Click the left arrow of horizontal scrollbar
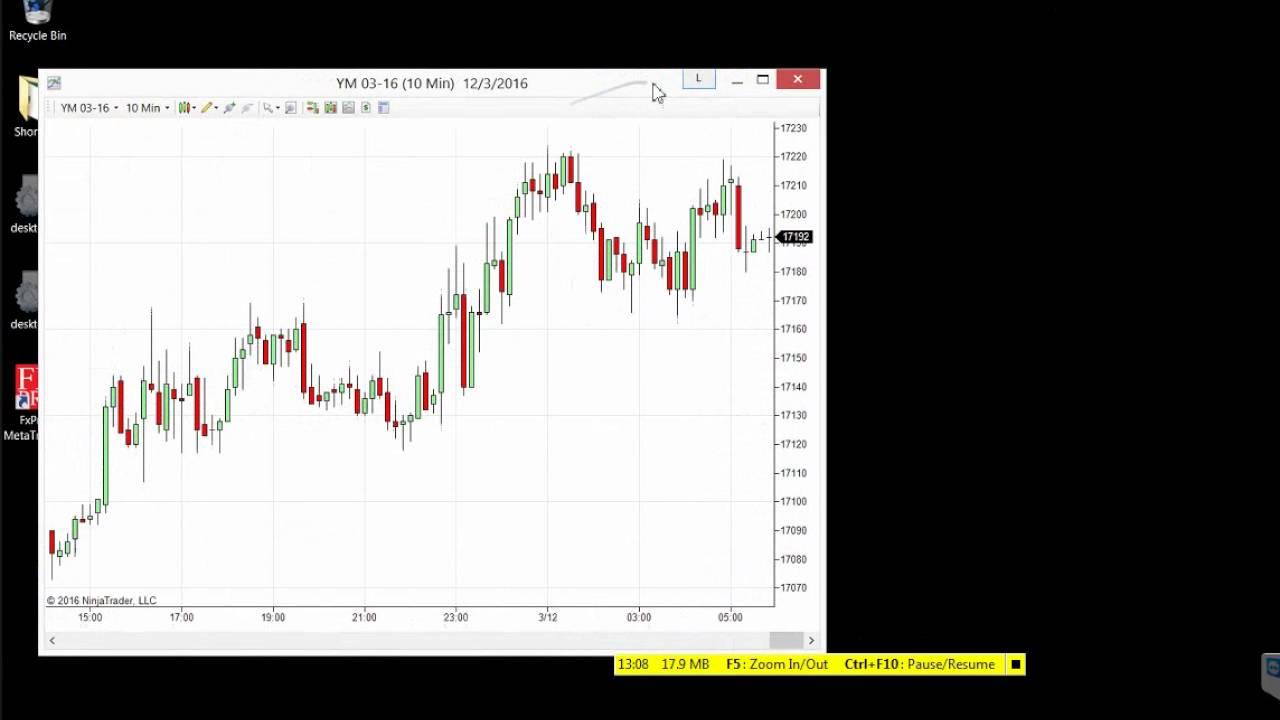Image resolution: width=1280 pixels, height=720 pixels. [x=52, y=640]
